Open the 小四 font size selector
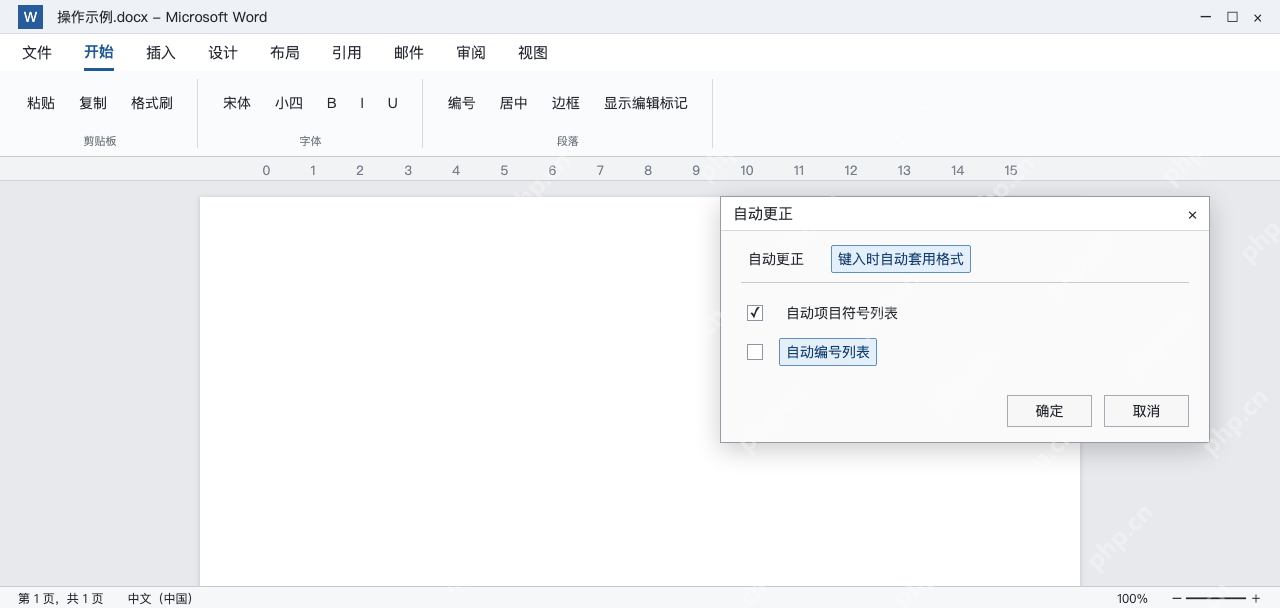The image size is (1280, 608). coord(289,103)
